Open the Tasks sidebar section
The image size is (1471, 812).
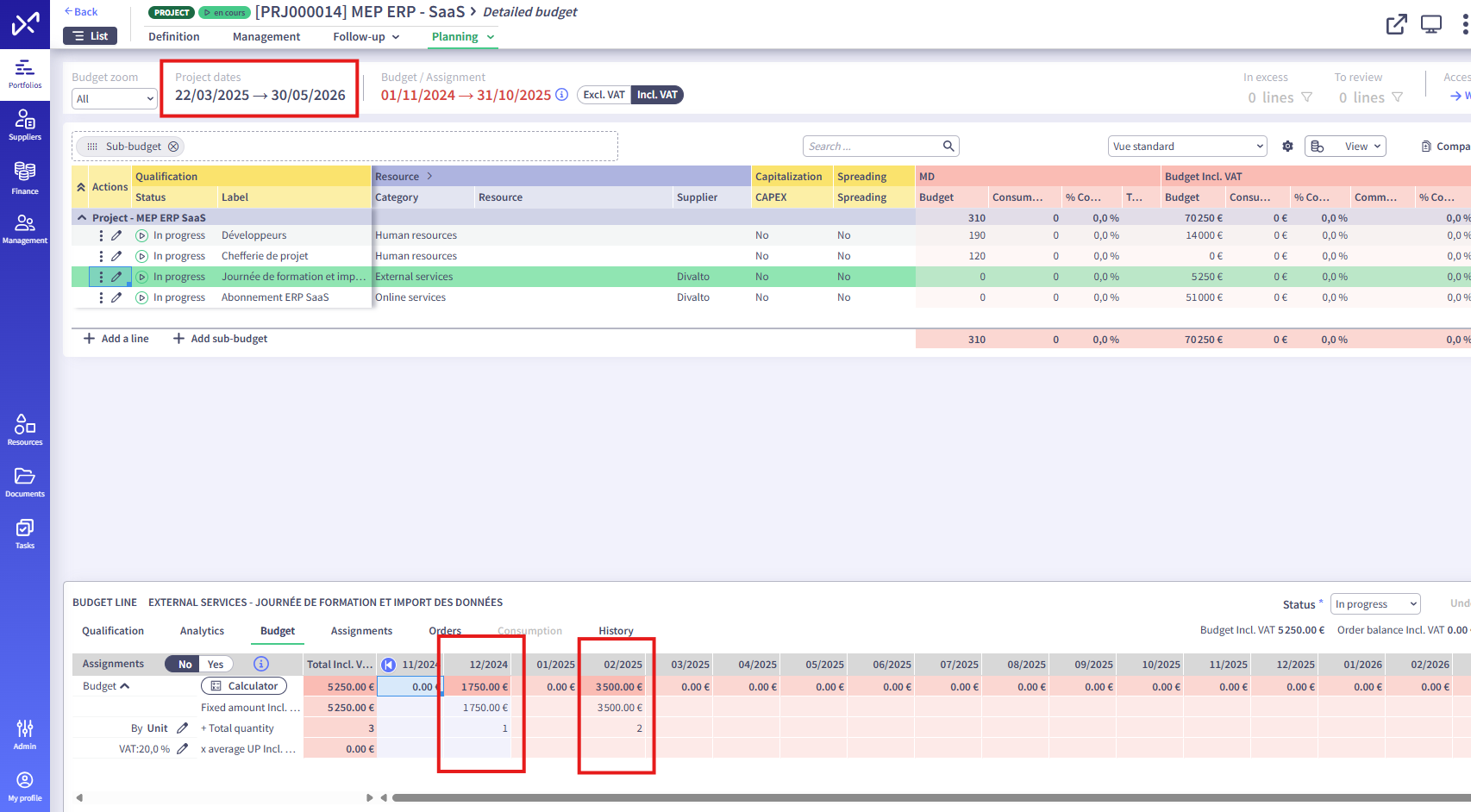tap(25, 534)
